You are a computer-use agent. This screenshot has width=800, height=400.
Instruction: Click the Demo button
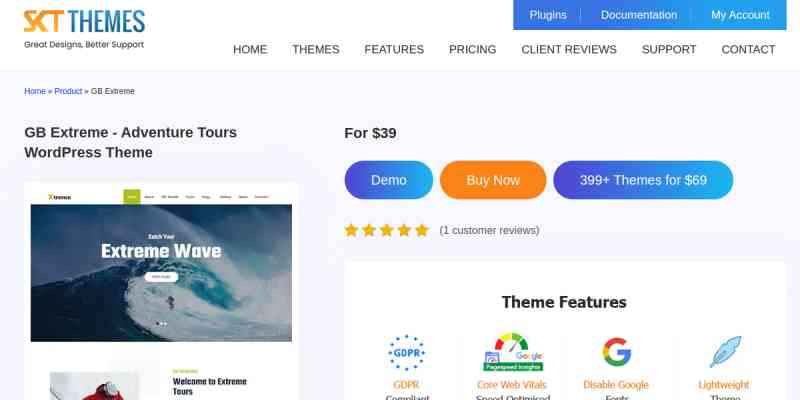pos(389,180)
